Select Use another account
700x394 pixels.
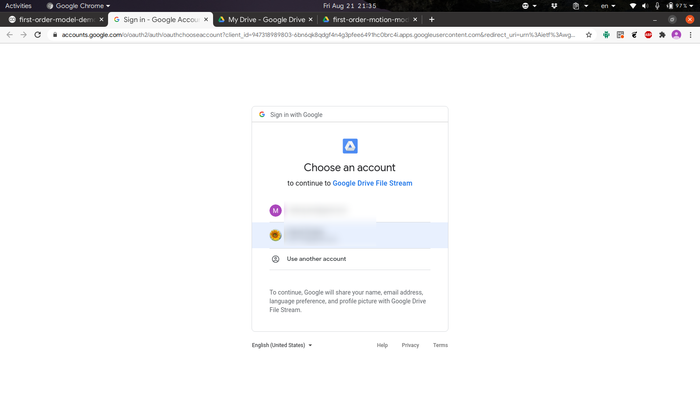click(x=350, y=259)
